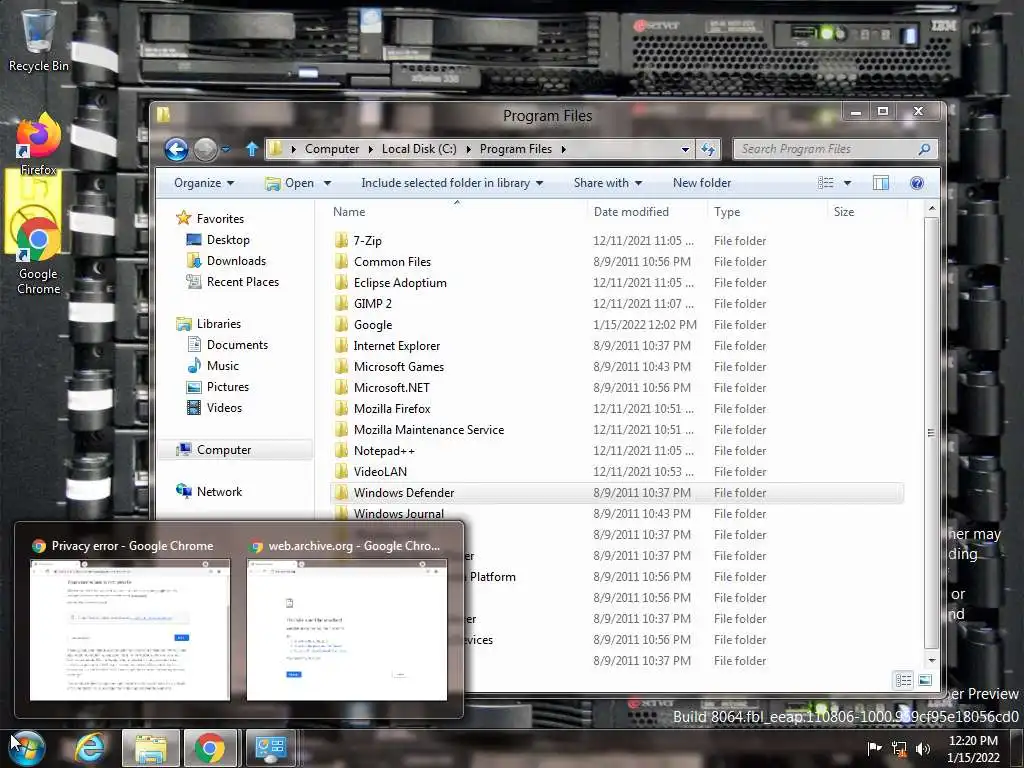Open the view options dropdown arrow
Image resolution: width=1024 pixels, height=768 pixels.
pyautogui.click(x=848, y=183)
